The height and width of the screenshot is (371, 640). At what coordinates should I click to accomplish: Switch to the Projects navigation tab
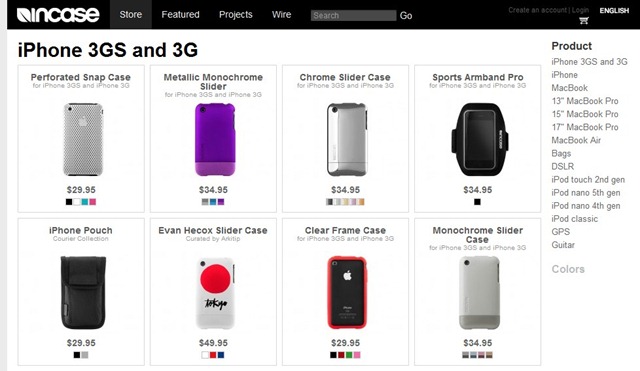(x=236, y=15)
